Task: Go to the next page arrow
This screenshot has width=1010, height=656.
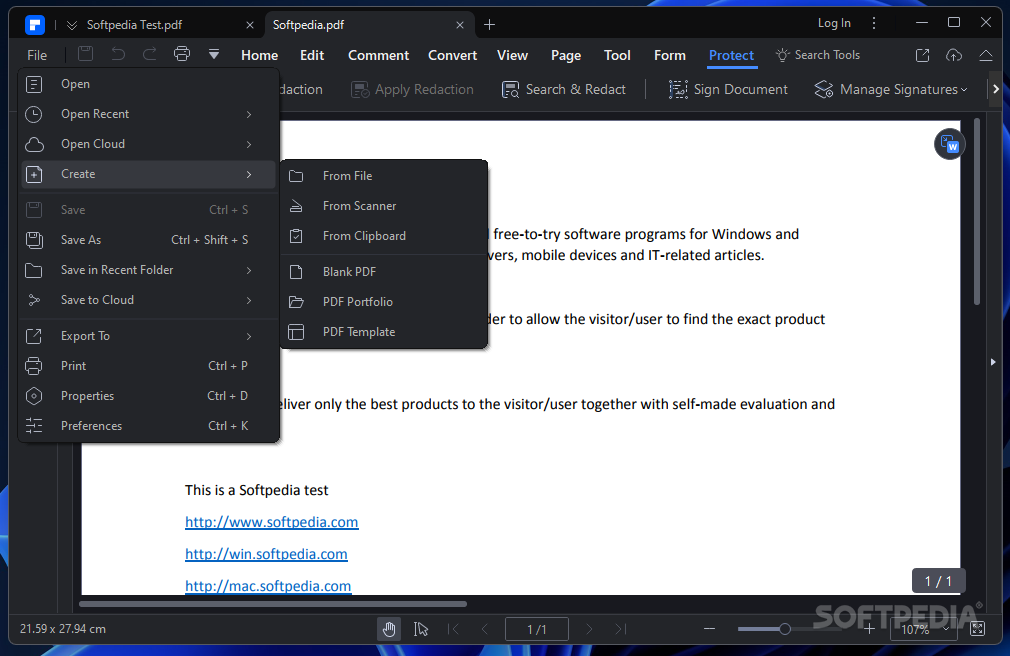Action: pyautogui.click(x=589, y=629)
